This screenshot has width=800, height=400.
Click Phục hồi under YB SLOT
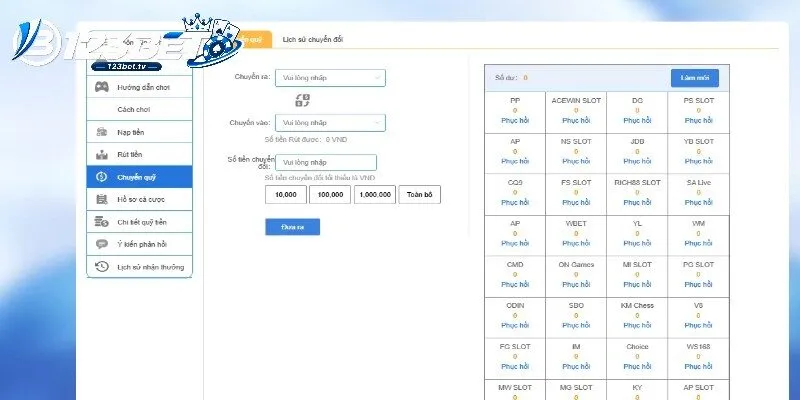pos(698,161)
